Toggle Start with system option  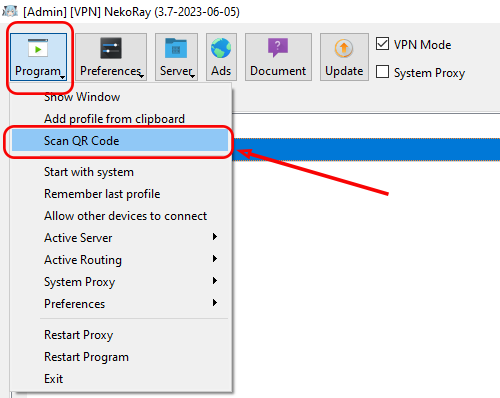(121, 172)
